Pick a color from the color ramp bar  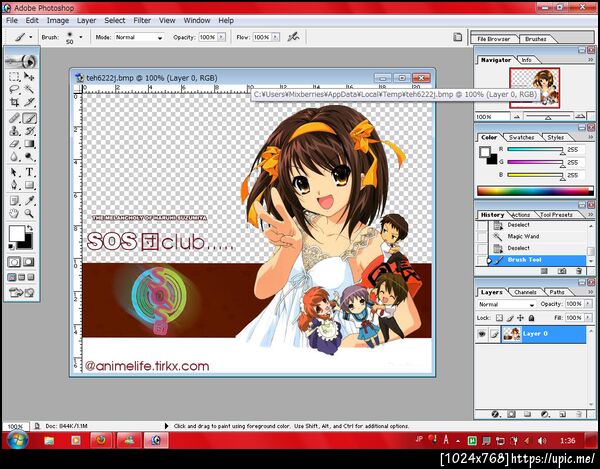[535, 191]
